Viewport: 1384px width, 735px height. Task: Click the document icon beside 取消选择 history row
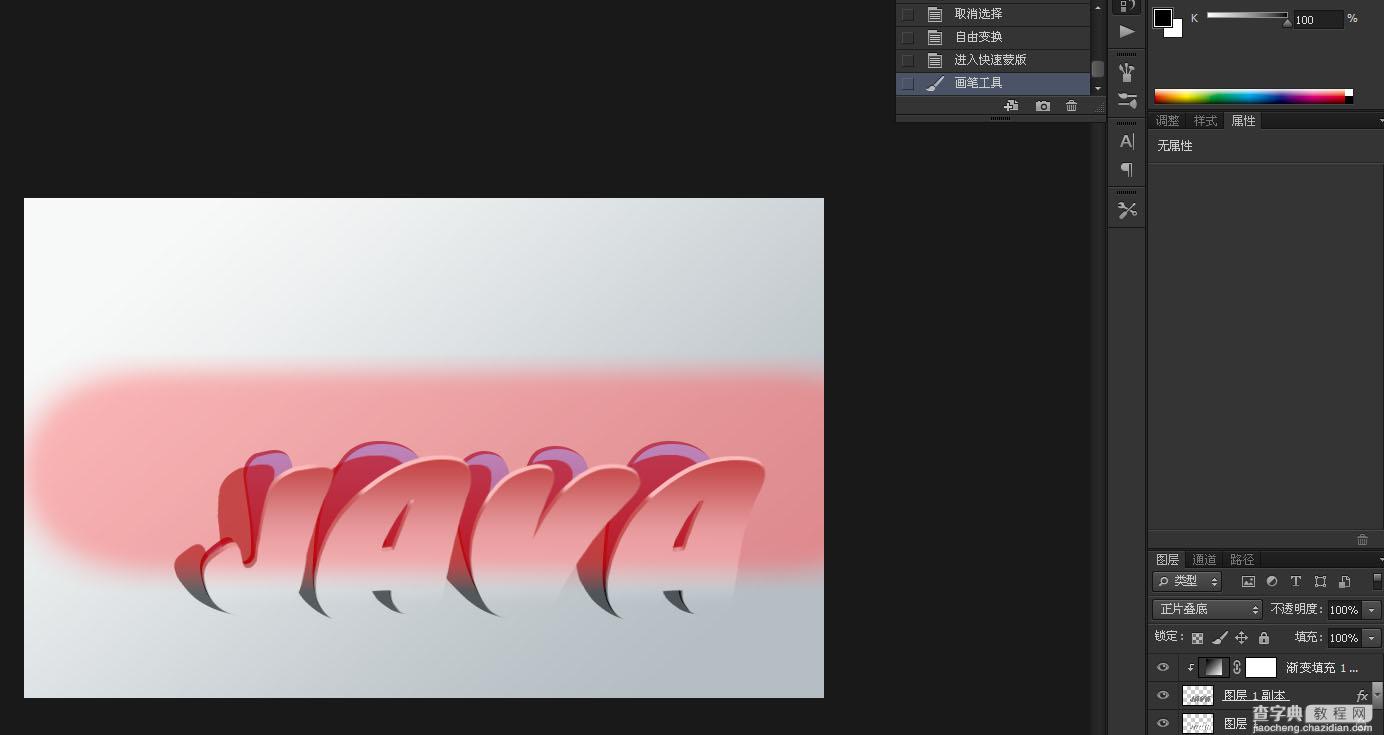[x=935, y=14]
